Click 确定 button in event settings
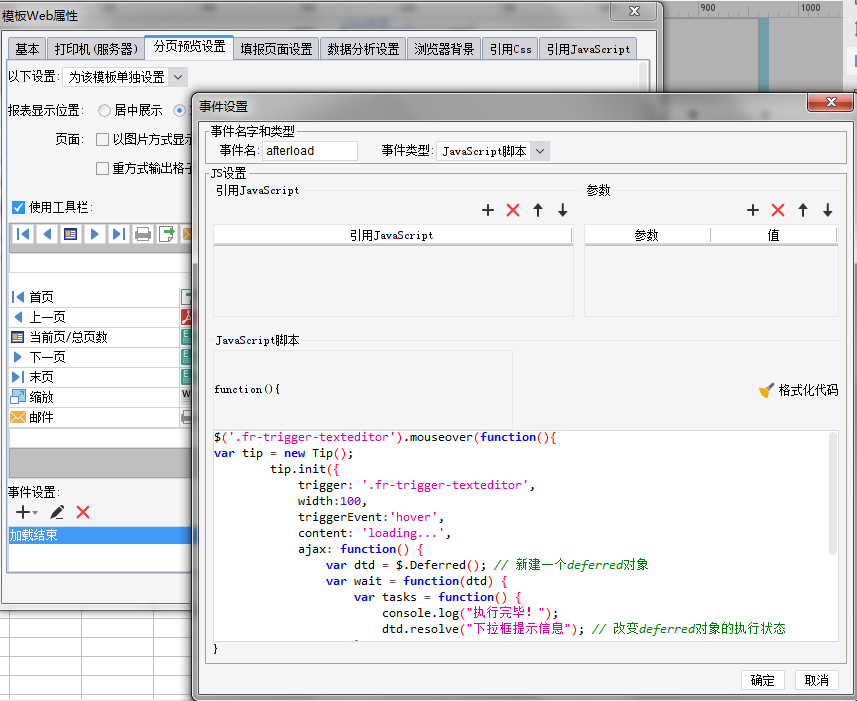Screen dimensions: 857x701 click(x=762, y=680)
